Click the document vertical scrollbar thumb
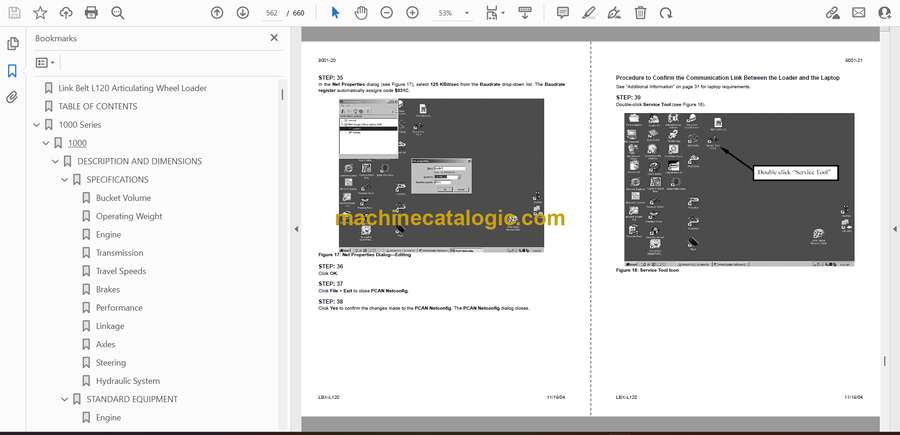Viewport: 900px width, 435px height. click(x=885, y=361)
